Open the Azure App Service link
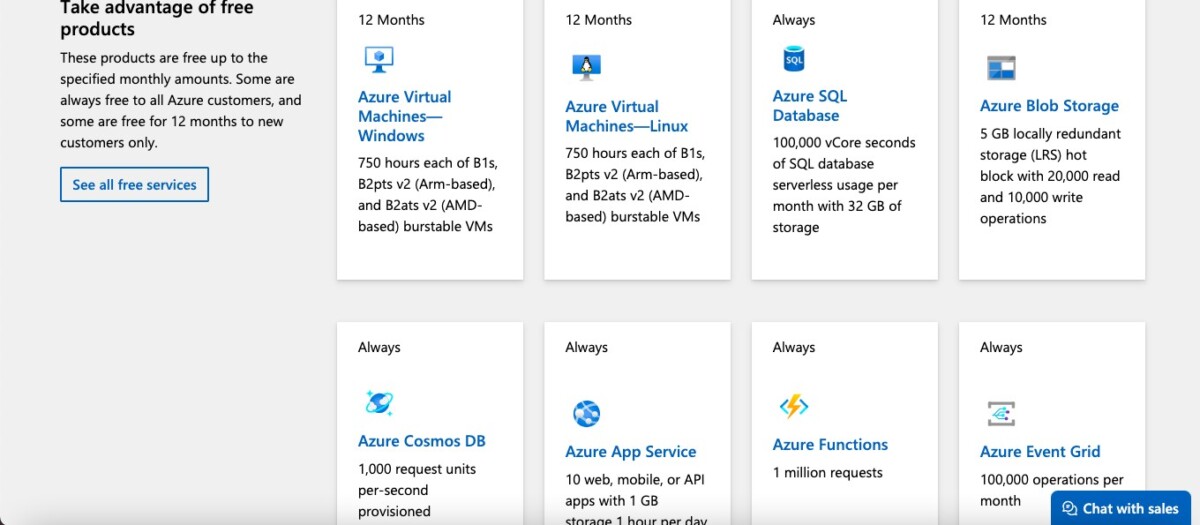 (x=630, y=452)
